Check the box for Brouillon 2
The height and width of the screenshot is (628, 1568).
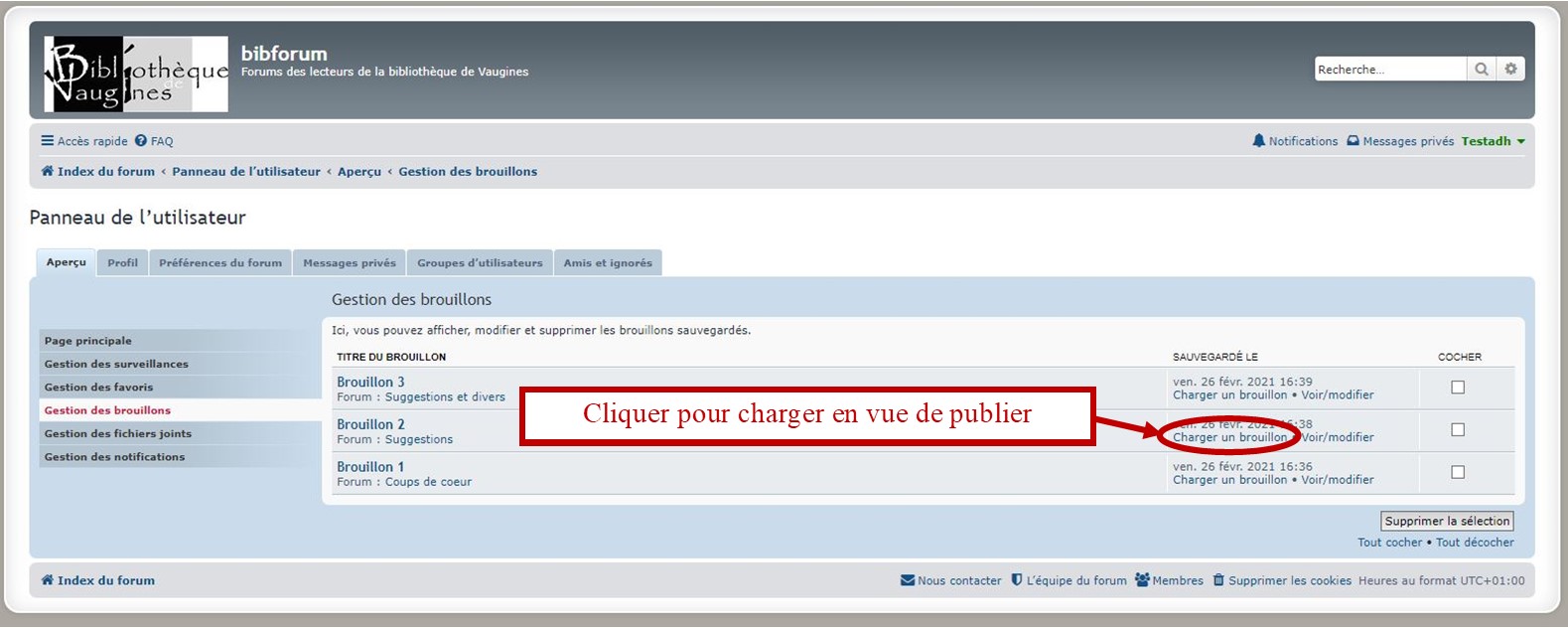tap(1458, 430)
